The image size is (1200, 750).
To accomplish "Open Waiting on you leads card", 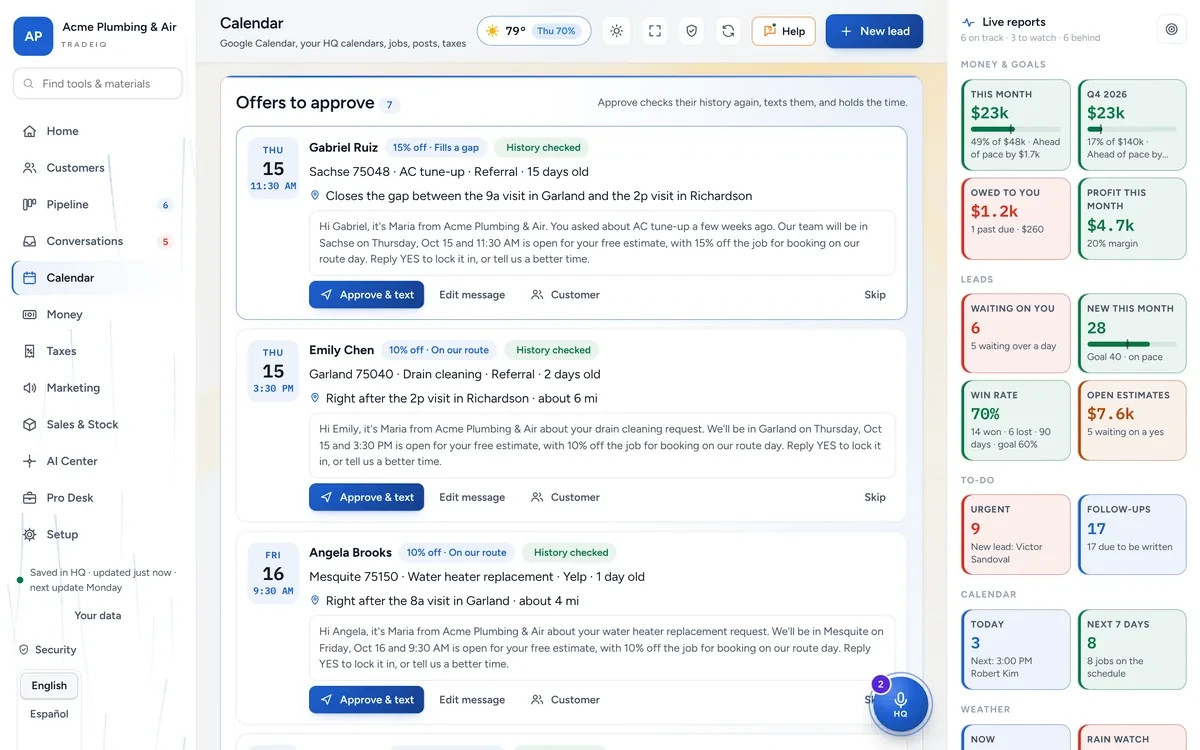I will [1015, 333].
